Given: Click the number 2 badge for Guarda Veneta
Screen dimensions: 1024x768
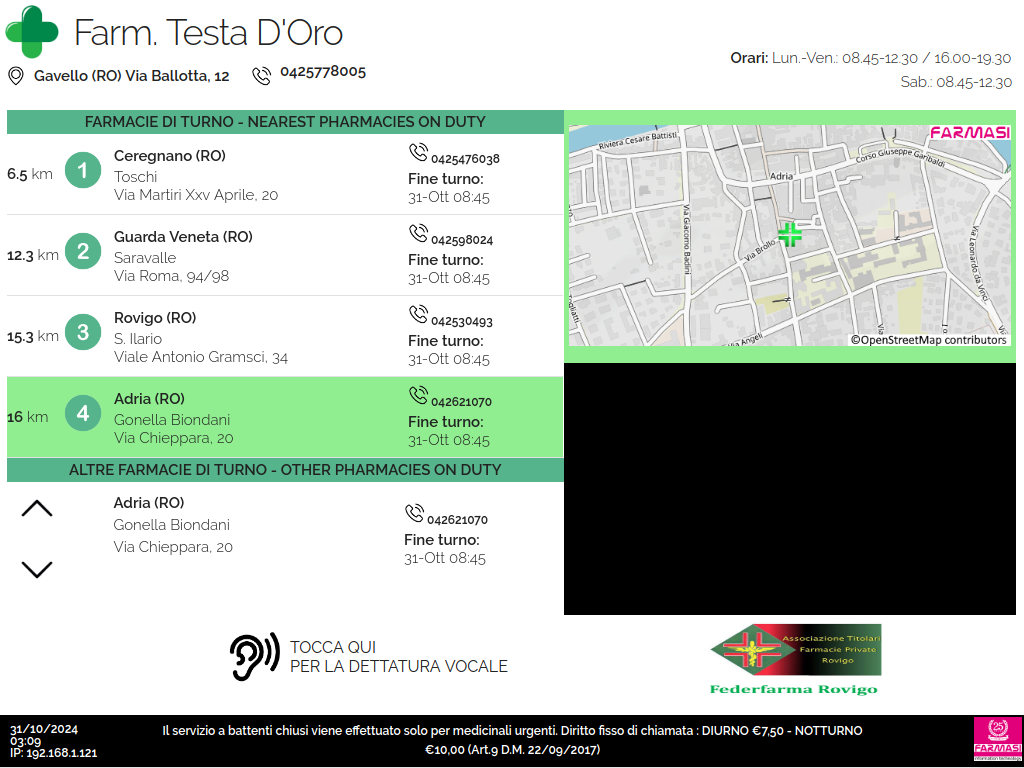Looking at the screenshot, I should point(83,252).
